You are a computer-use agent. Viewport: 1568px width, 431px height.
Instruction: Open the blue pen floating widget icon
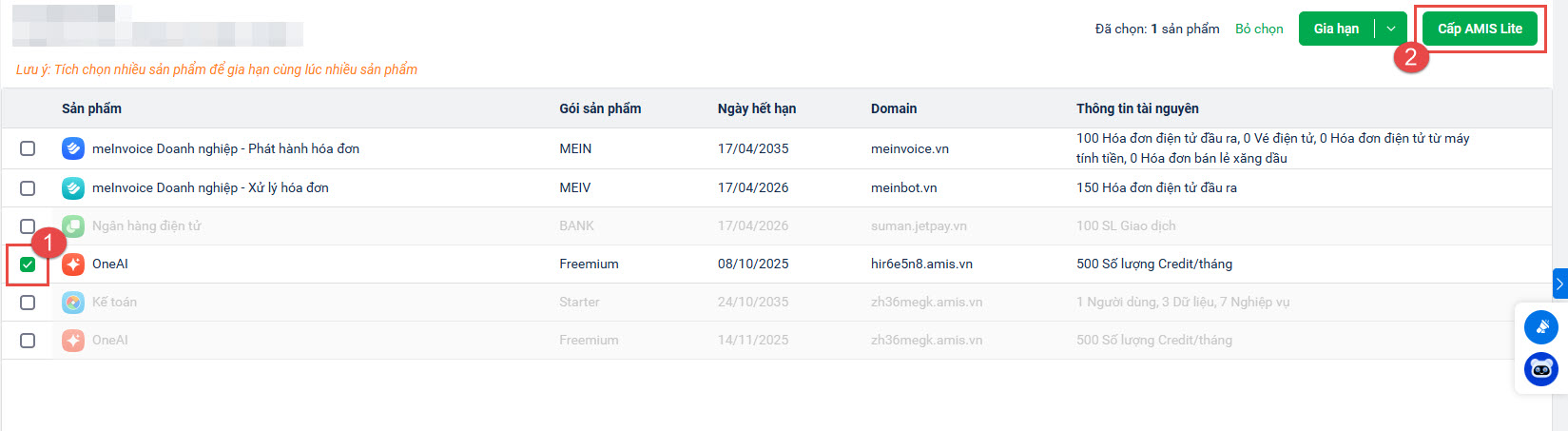tap(1540, 327)
